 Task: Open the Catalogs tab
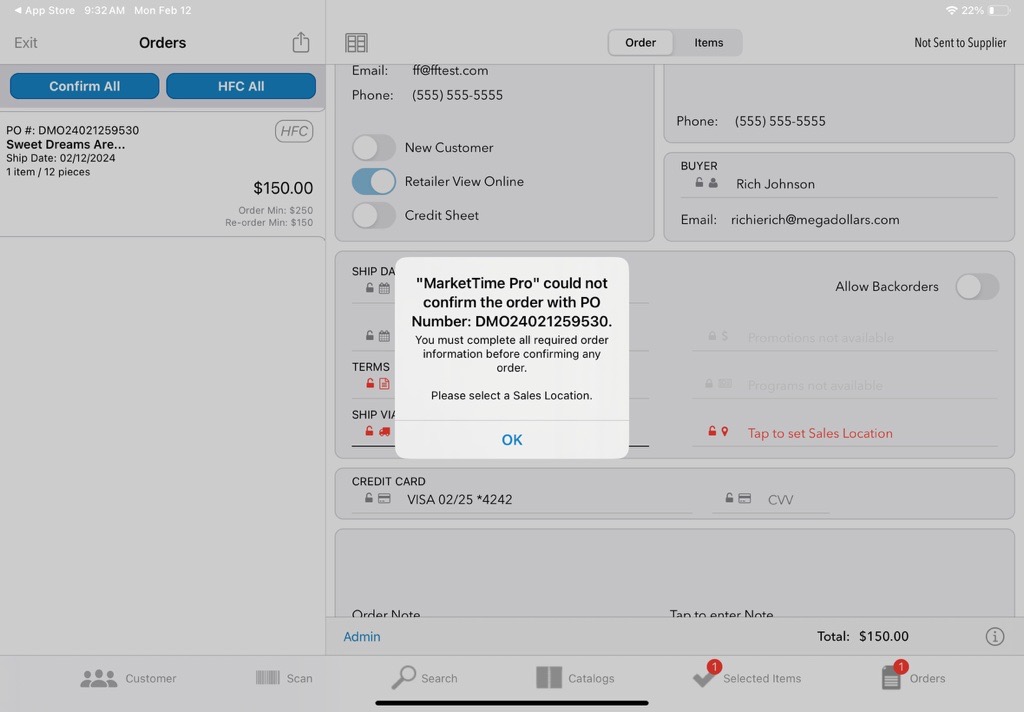pos(575,678)
